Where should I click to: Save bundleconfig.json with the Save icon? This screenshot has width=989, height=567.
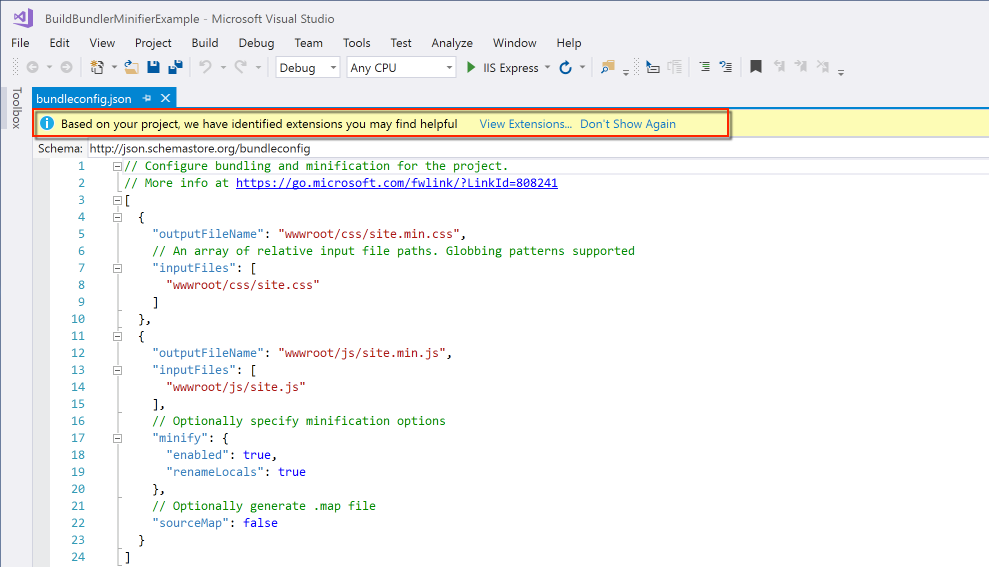click(x=153, y=67)
